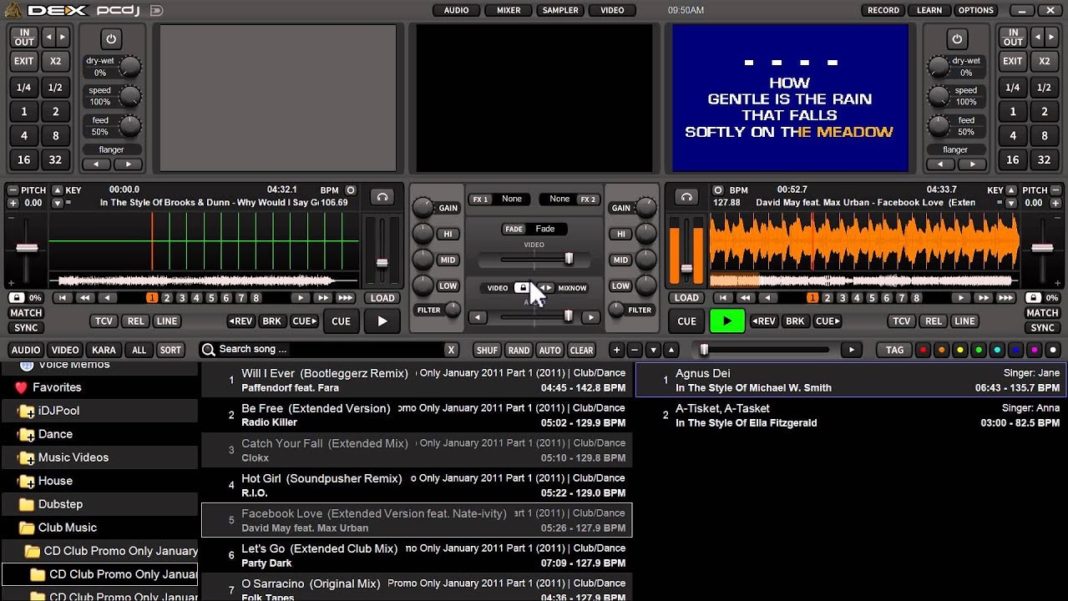This screenshot has width=1068, height=601.
Task: Click the CLEAR button in the browser toolbar
Action: [x=582, y=350]
